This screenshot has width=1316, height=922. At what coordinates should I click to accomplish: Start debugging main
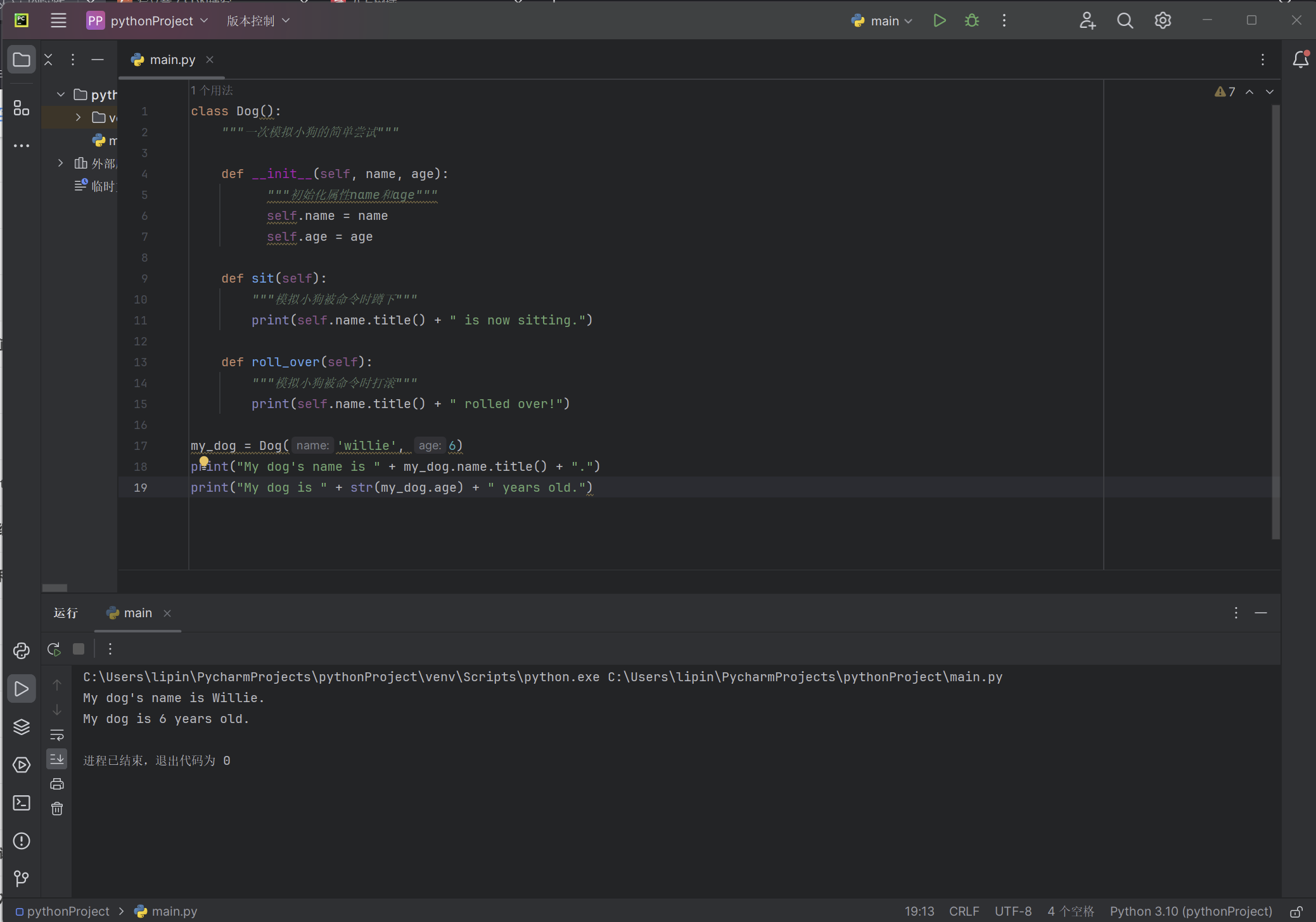pyautogui.click(x=971, y=20)
